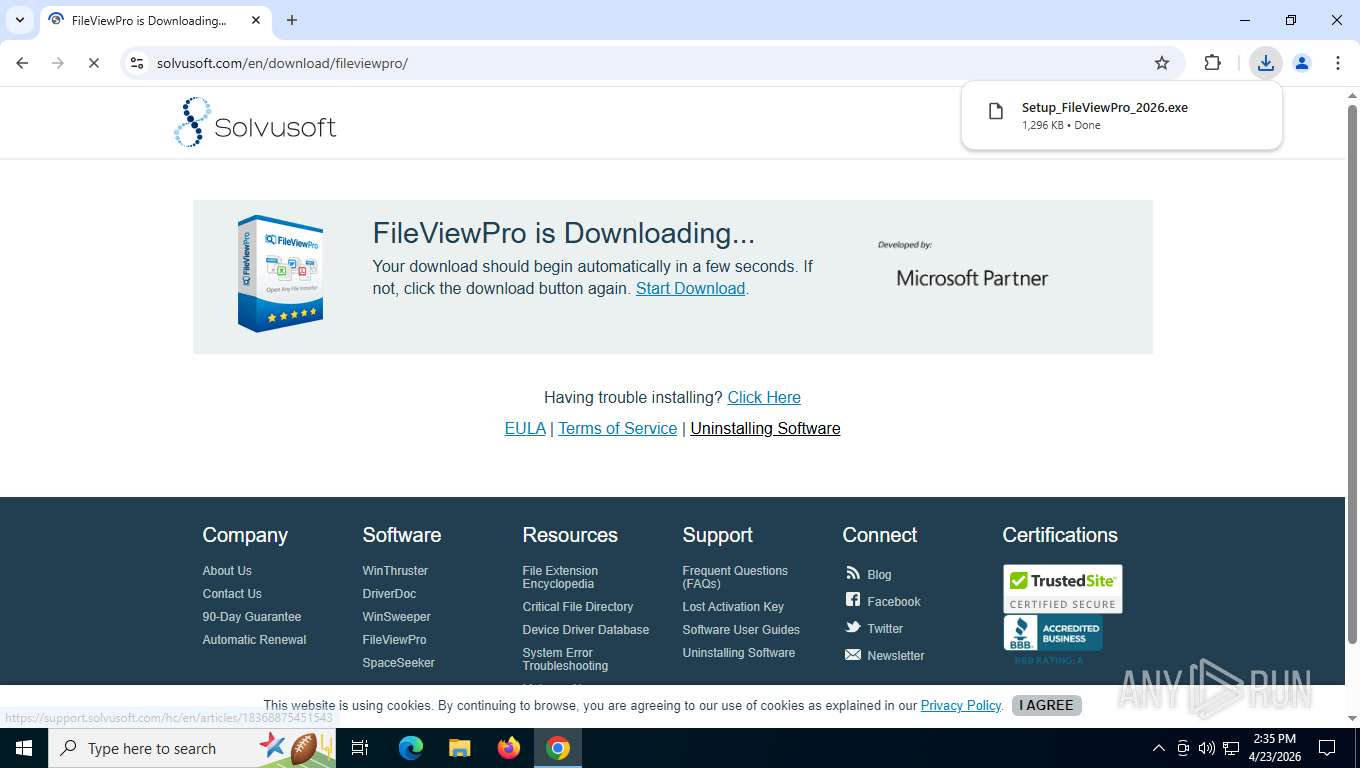Open the 90-Day Guarantee link
Viewport: 1360px width, 768px height.
[252, 617]
